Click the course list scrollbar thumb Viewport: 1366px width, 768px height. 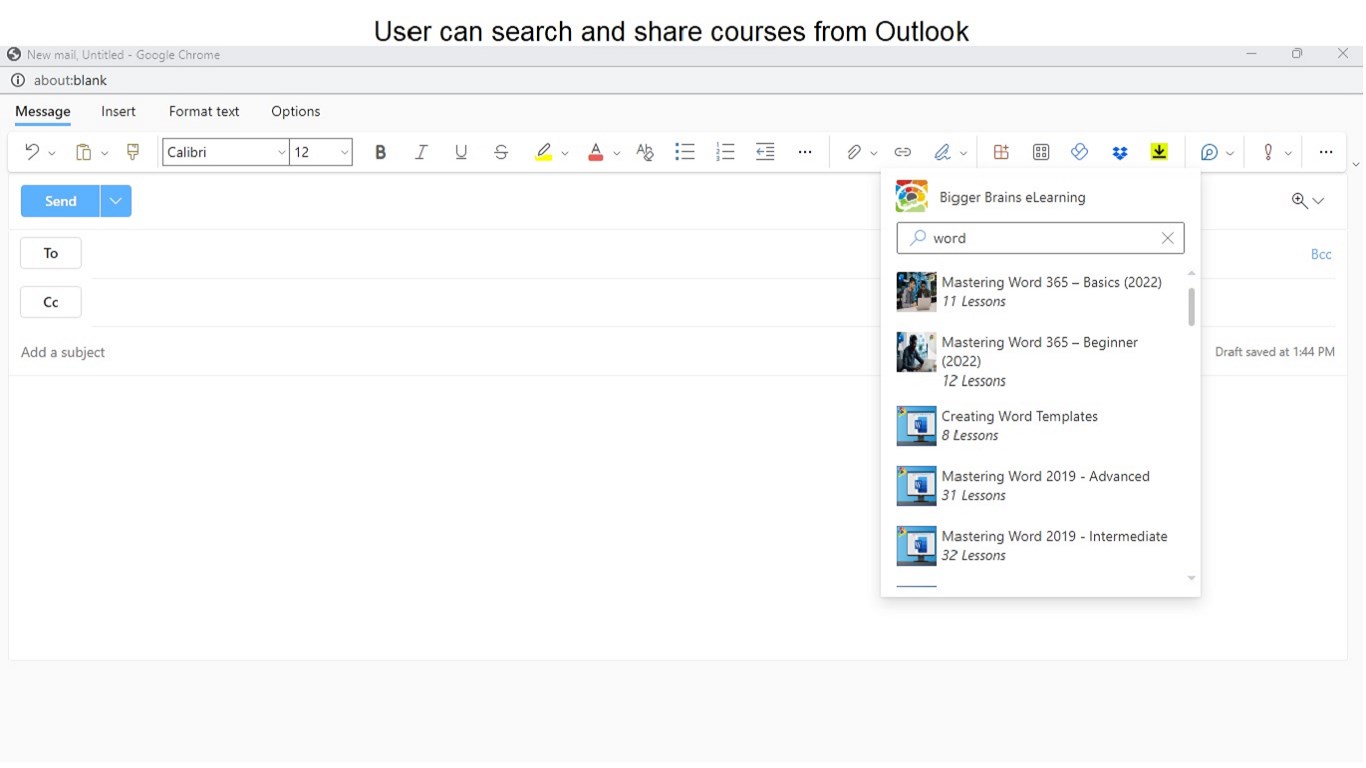coord(1191,307)
